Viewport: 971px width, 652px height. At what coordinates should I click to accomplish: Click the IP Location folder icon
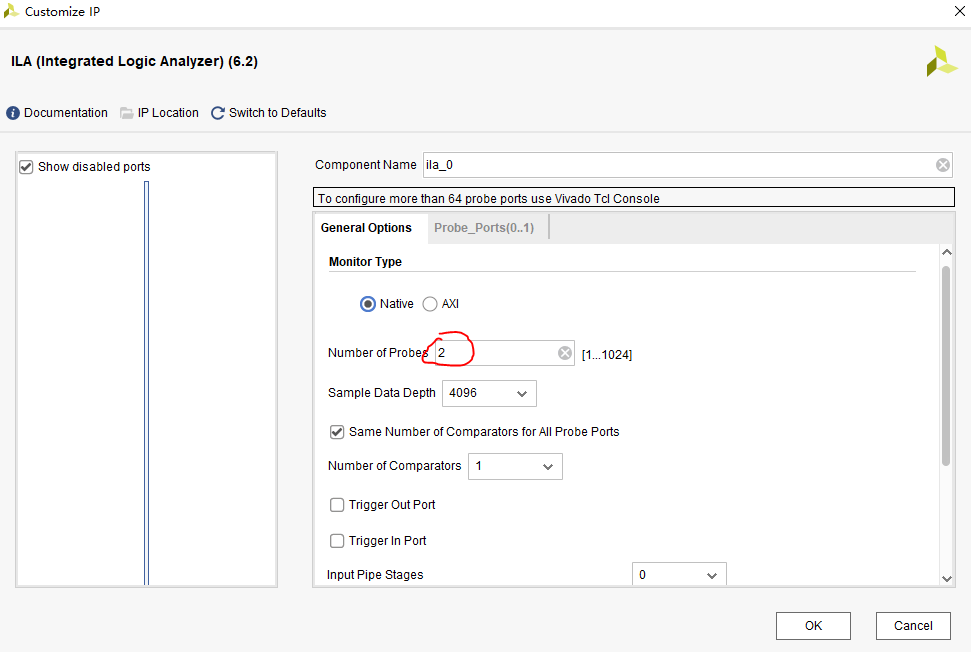point(127,113)
